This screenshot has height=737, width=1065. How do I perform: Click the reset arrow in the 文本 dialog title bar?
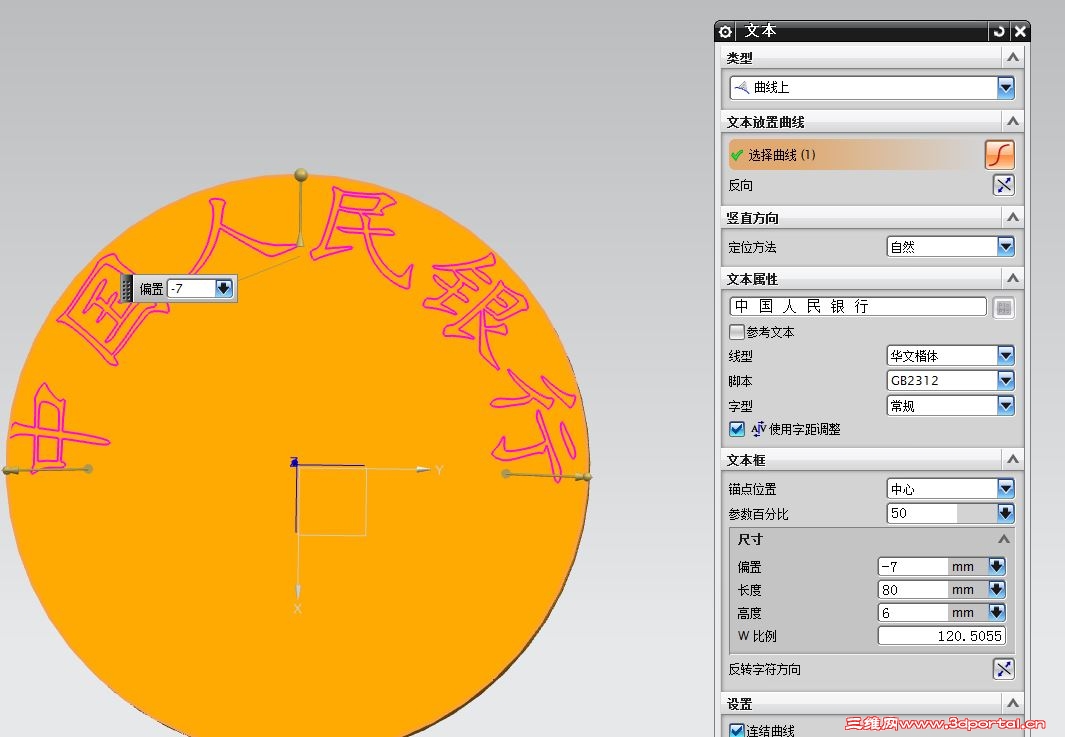[998, 31]
